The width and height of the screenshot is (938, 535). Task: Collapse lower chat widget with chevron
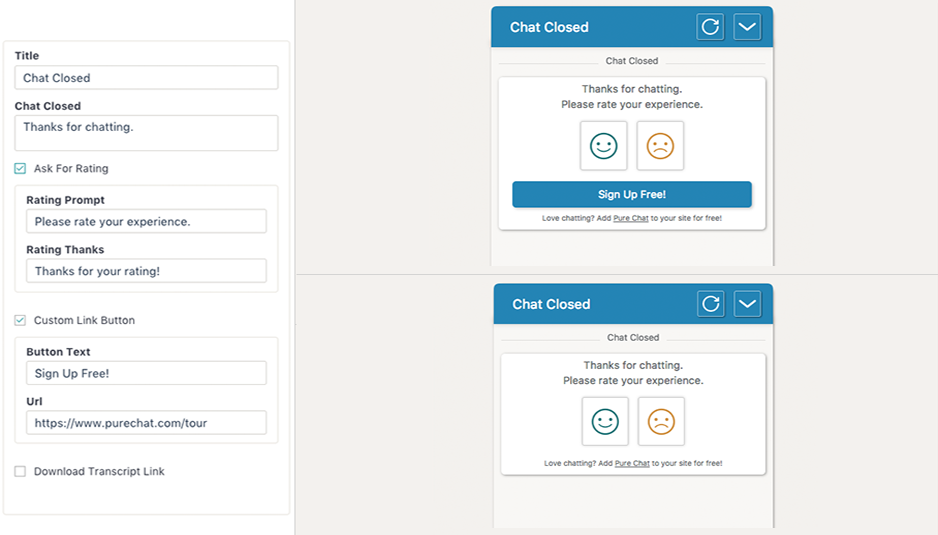tap(747, 304)
